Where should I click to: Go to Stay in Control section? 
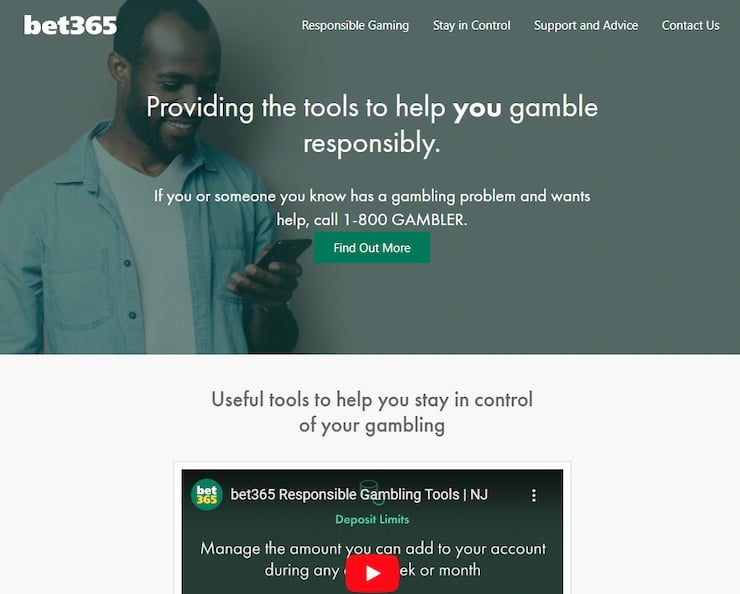coord(471,25)
